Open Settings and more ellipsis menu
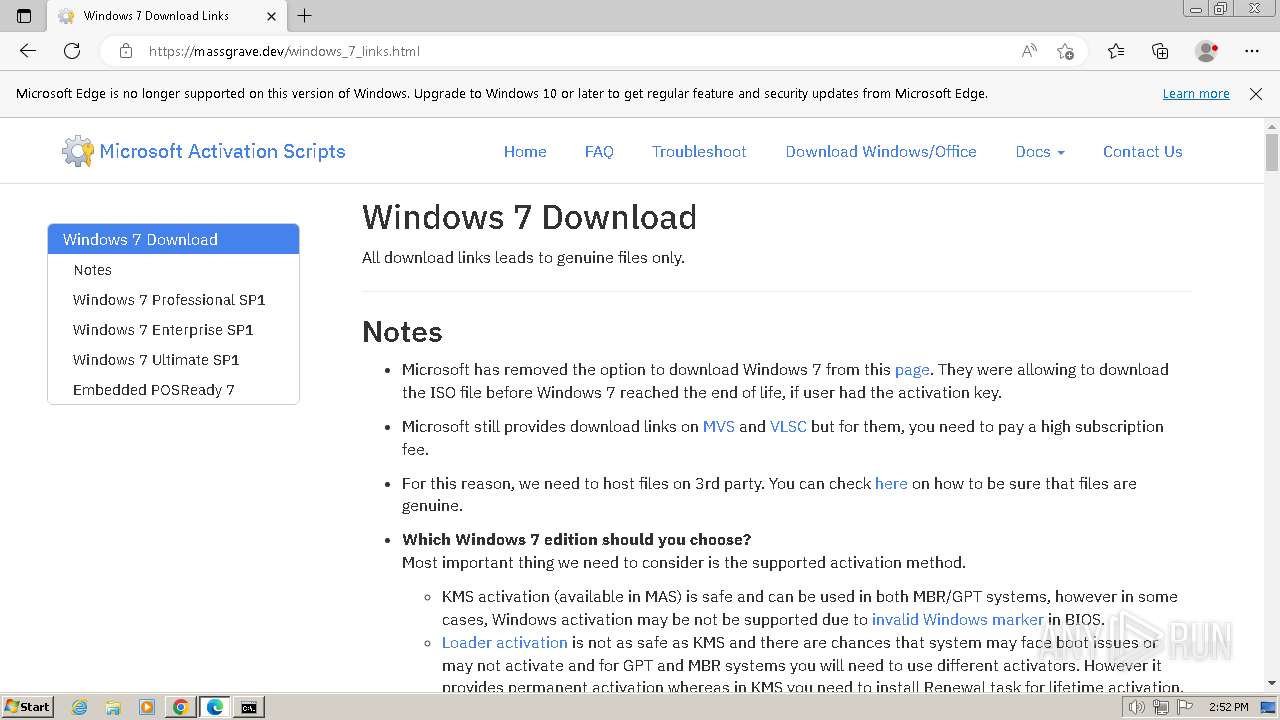This screenshot has height=720, width=1280. tap(1252, 51)
